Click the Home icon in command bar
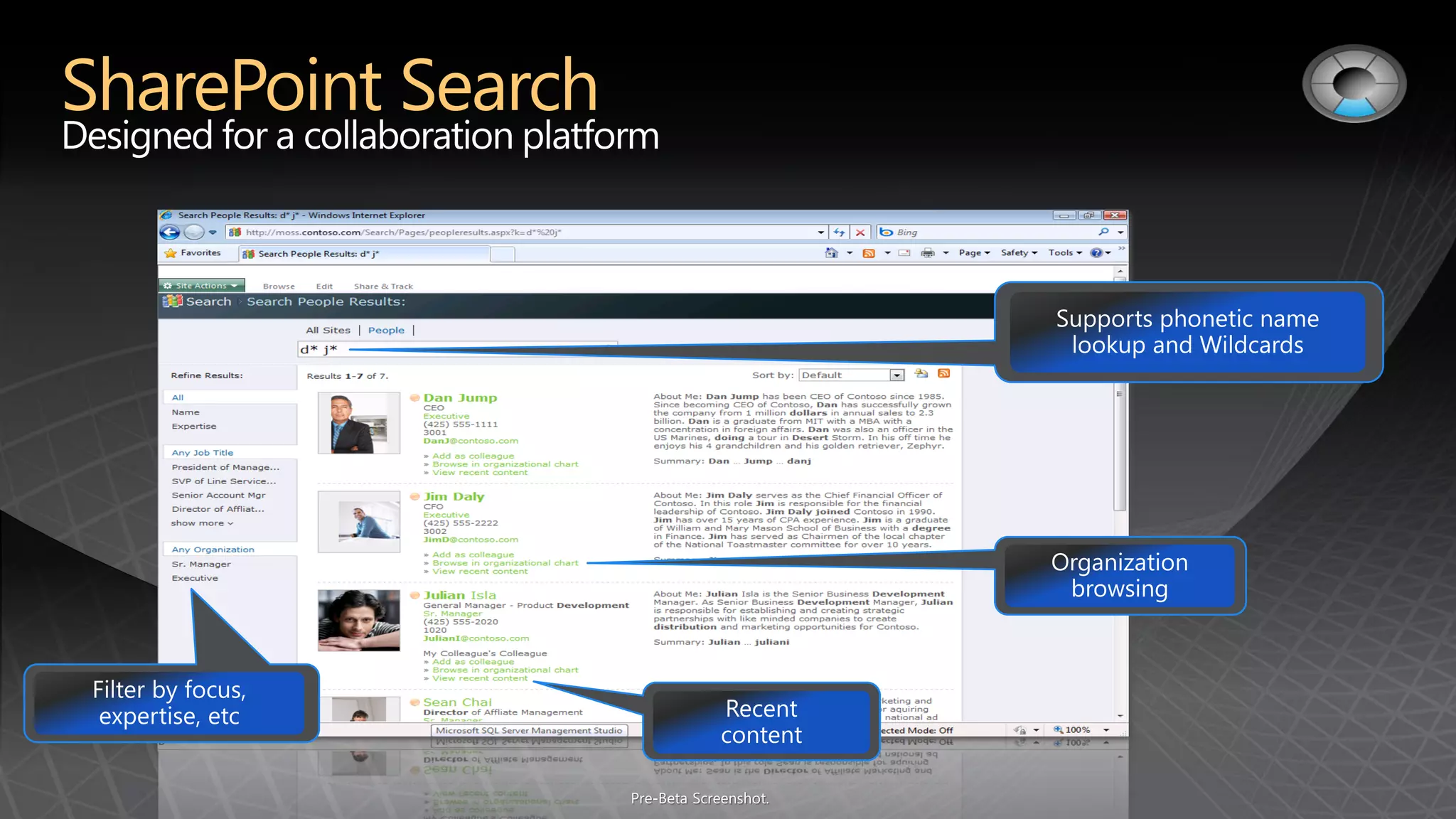The height and width of the screenshot is (819, 1456). click(831, 253)
